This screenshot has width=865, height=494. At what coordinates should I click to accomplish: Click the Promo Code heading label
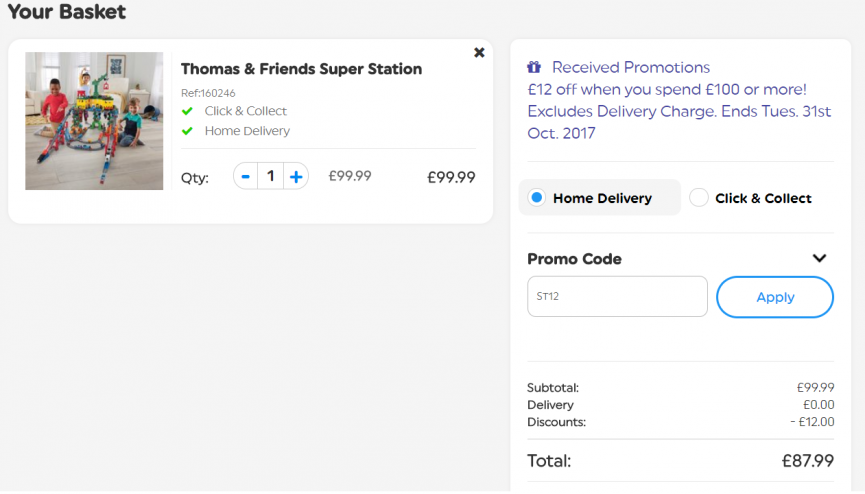coord(574,259)
